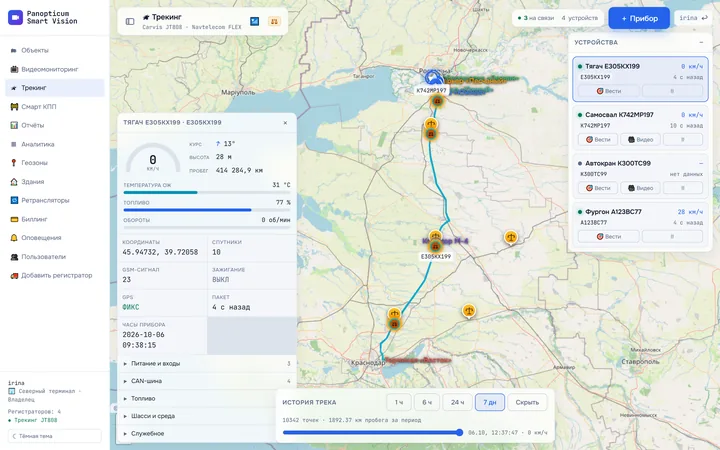Click the logout arrow icon next to irina
Screen dimensions: 720x450
704,18
